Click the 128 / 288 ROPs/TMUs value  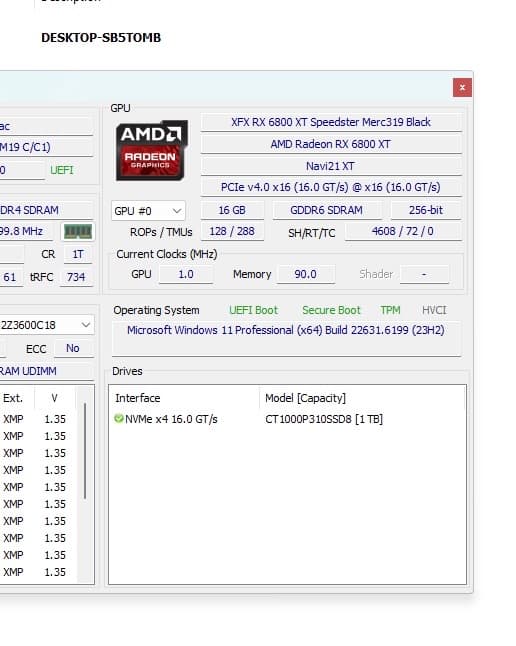pyautogui.click(x=232, y=232)
